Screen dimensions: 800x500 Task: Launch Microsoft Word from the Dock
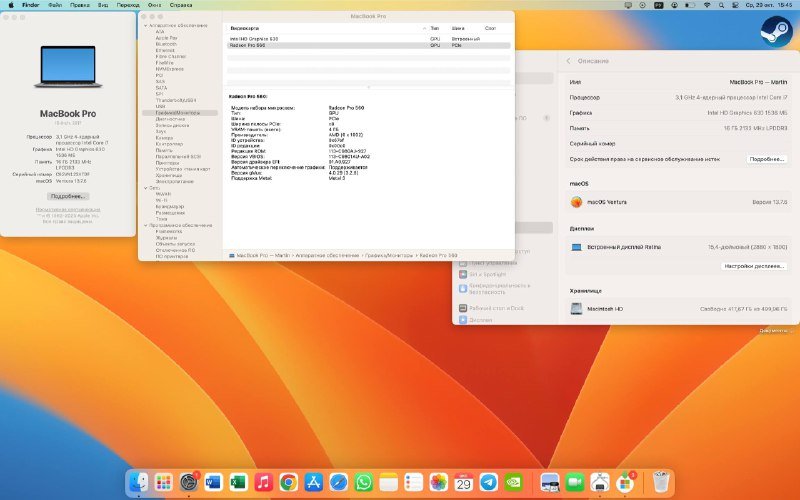pyautogui.click(x=213, y=482)
